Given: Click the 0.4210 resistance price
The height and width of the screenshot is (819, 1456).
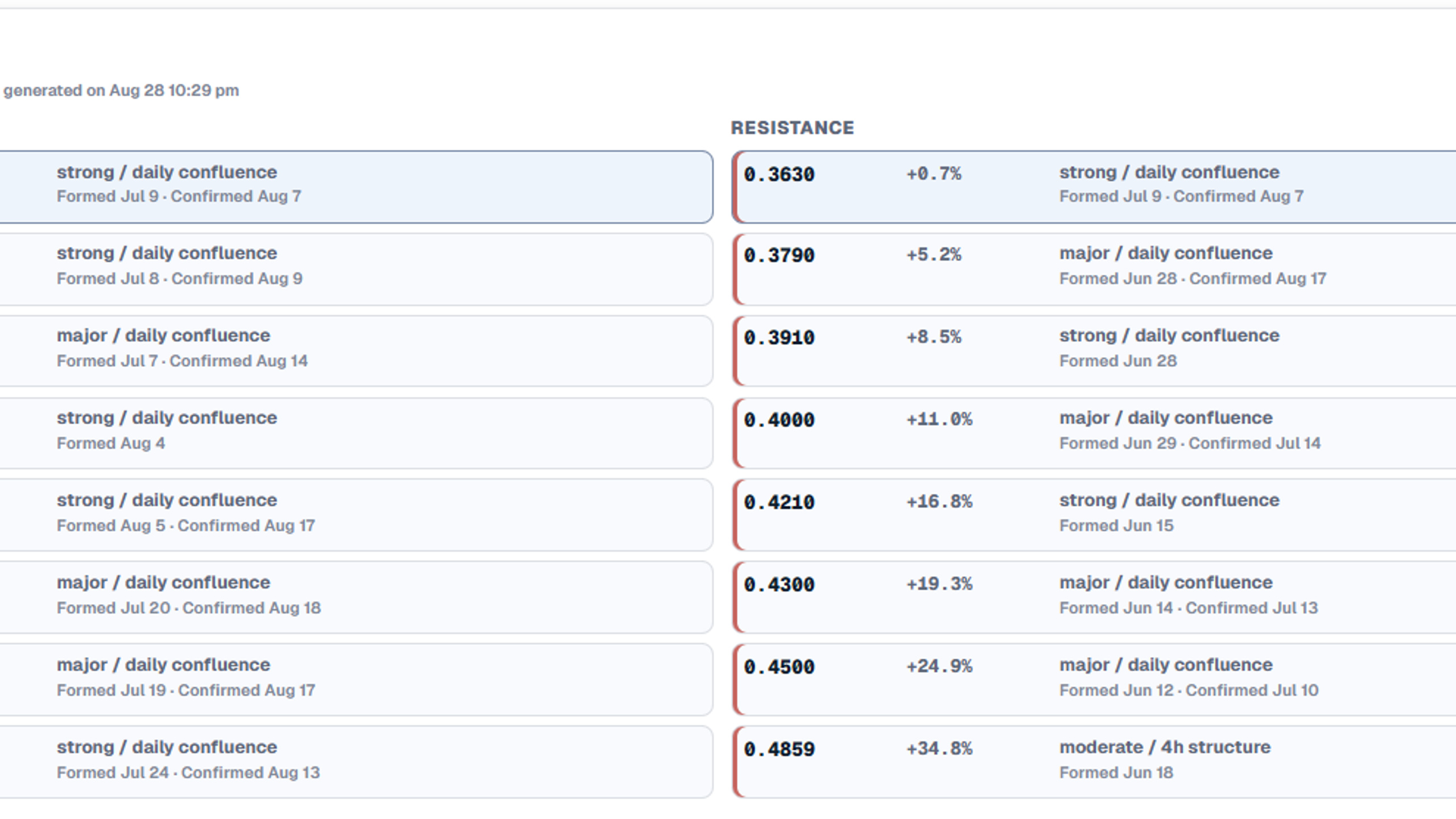Looking at the screenshot, I should (779, 503).
